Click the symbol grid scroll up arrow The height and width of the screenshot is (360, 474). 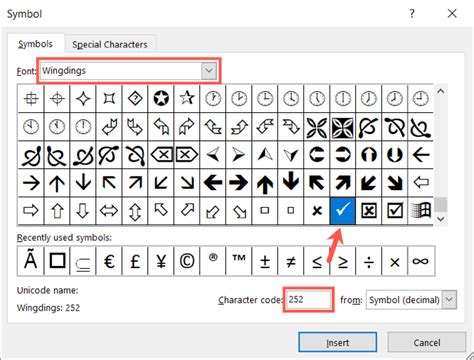point(441,91)
